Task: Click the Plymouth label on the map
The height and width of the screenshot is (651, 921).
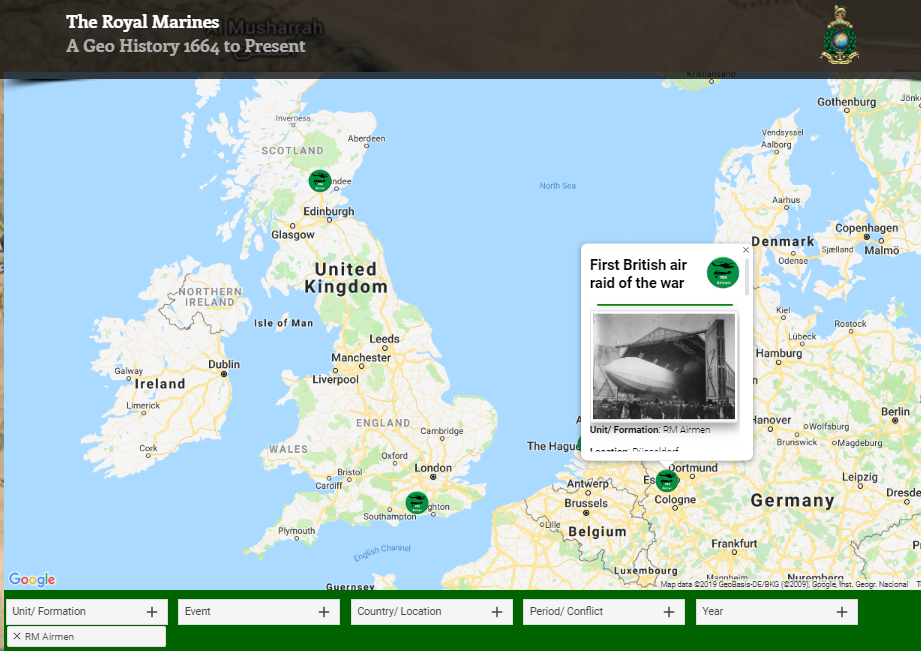Action: click(297, 531)
